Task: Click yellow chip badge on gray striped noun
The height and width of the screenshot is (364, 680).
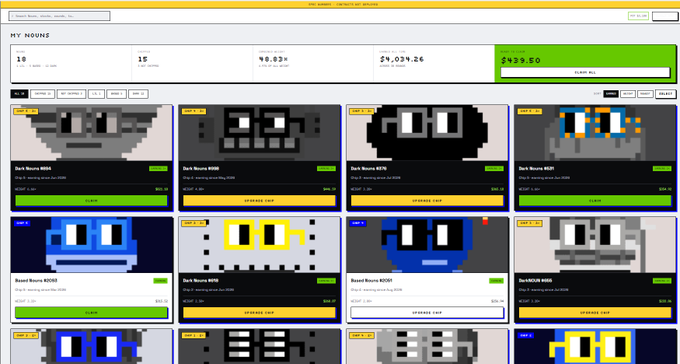Action: point(26,111)
